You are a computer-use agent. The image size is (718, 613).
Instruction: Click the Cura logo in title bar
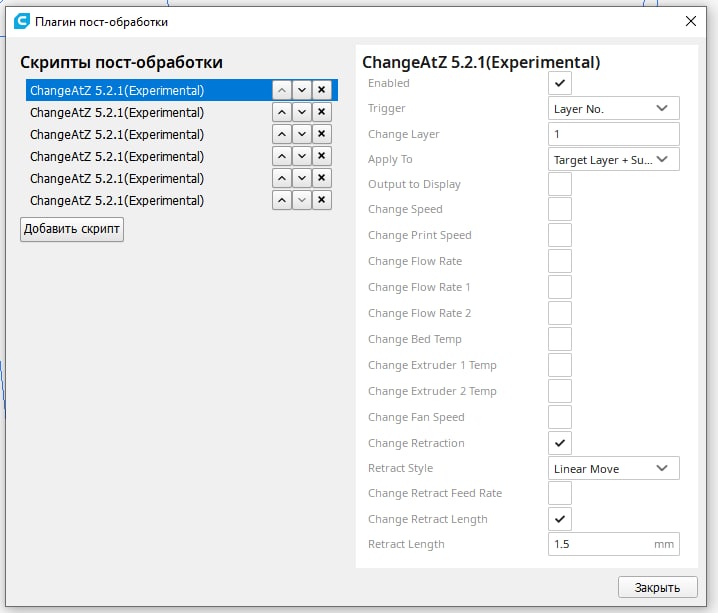pos(22,21)
